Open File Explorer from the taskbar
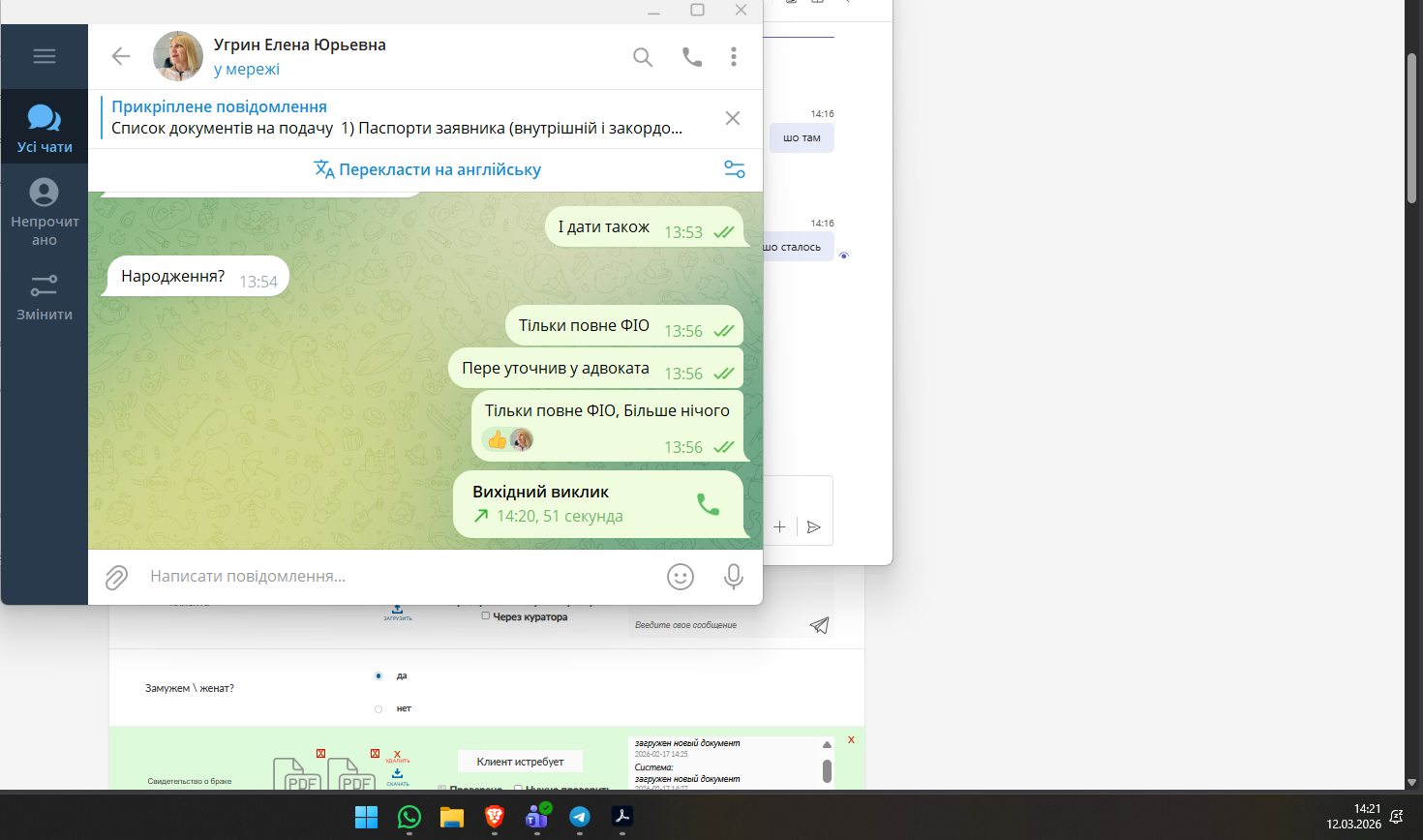1423x840 pixels. (x=452, y=817)
